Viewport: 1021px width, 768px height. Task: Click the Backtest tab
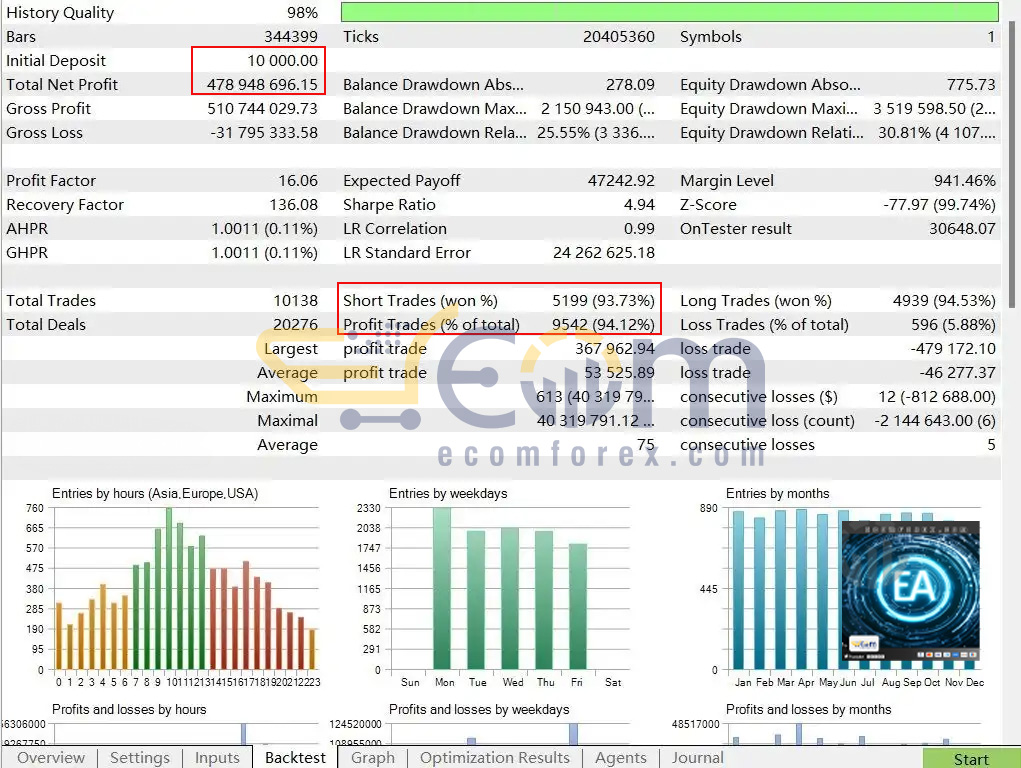pyautogui.click(x=295, y=758)
